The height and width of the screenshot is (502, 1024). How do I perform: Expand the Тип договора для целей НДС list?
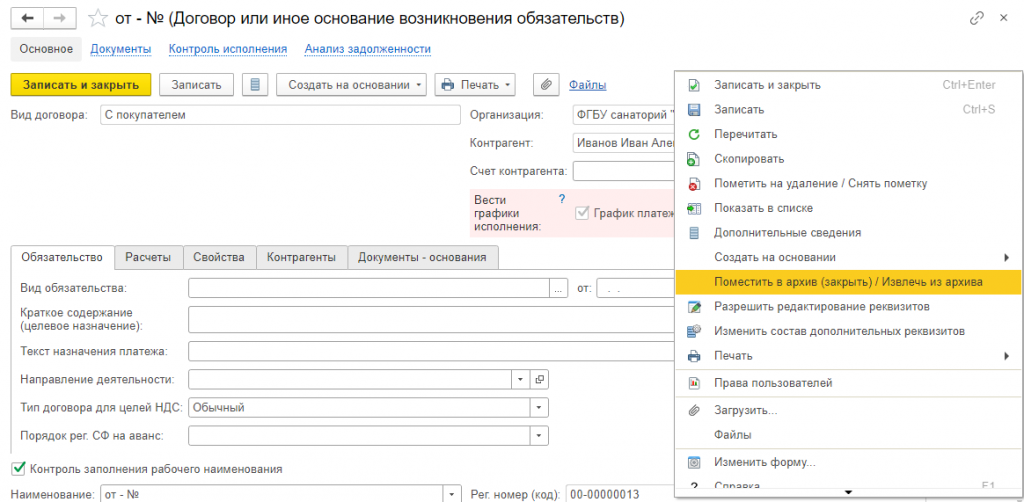pyautogui.click(x=540, y=407)
